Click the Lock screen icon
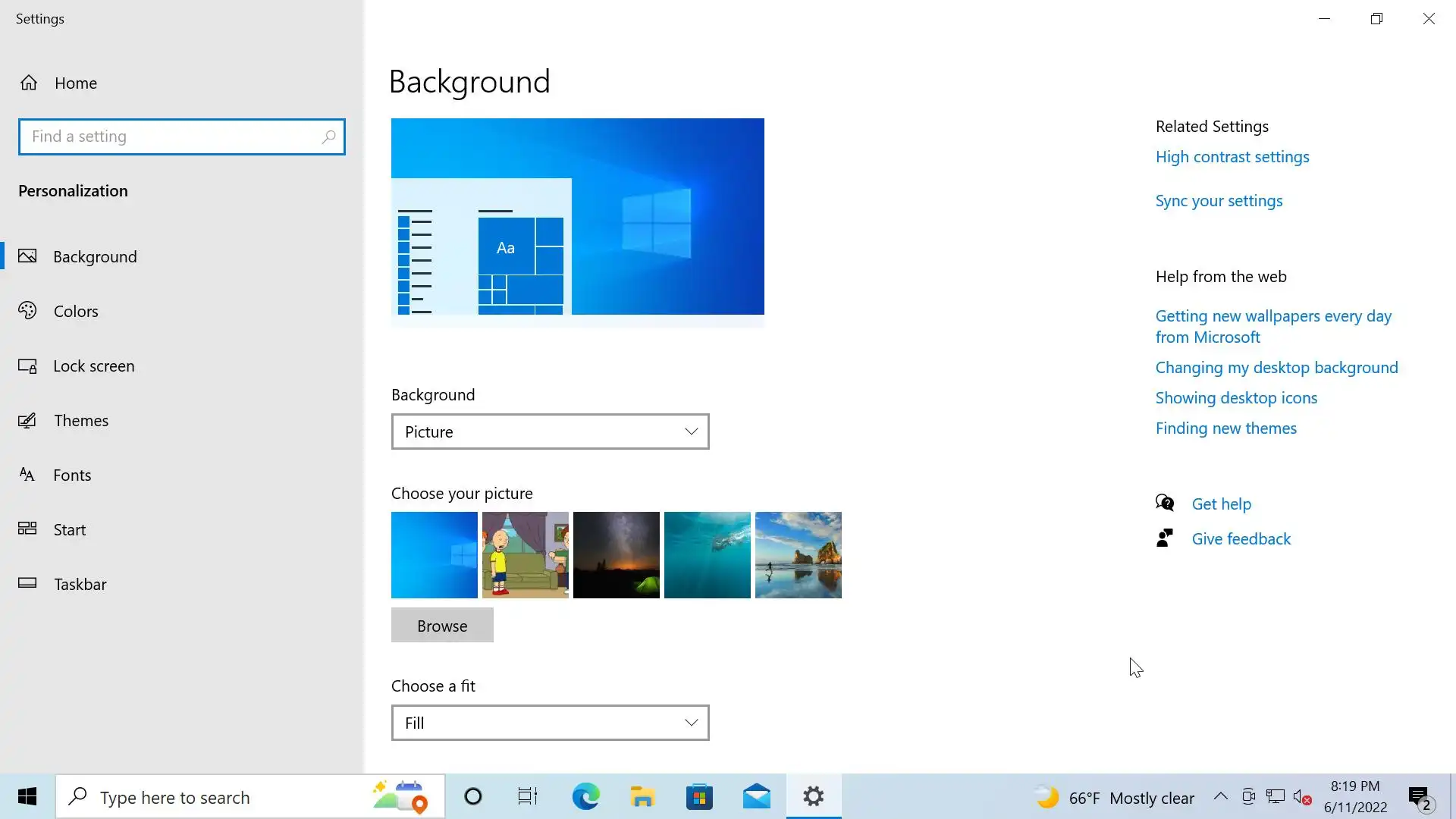Viewport: 1456px width, 819px height. (27, 366)
